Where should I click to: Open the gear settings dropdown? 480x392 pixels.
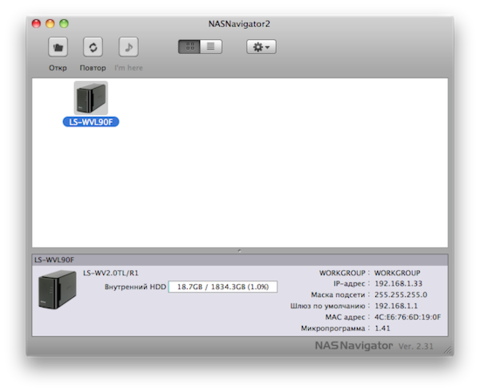pyautogui.click(x=261, y=47)
